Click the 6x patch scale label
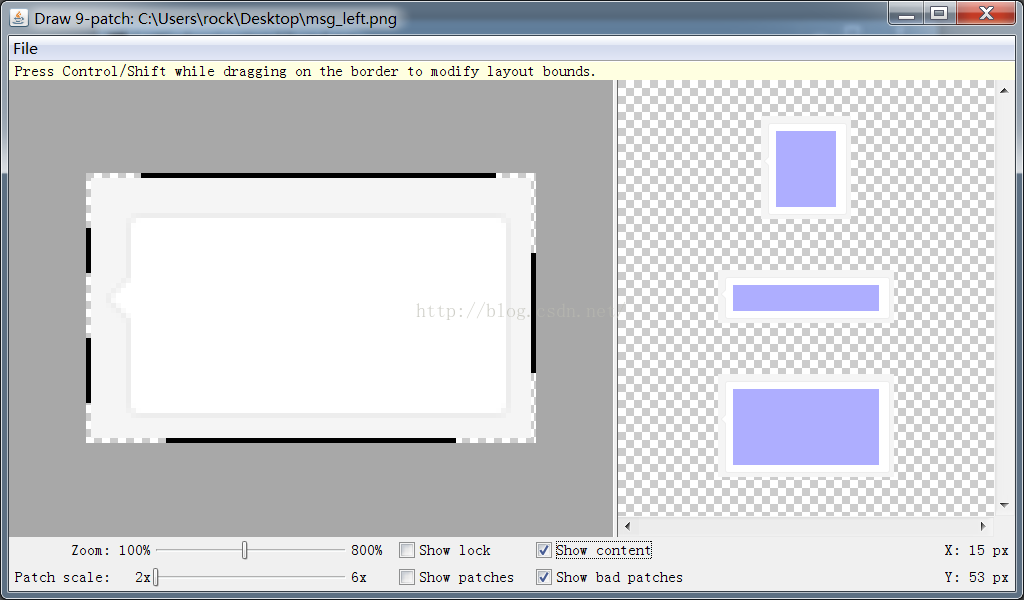Image resolution: width=1024 pixels, height=600 pixels. pyautogui.click(x=359, y=577)
